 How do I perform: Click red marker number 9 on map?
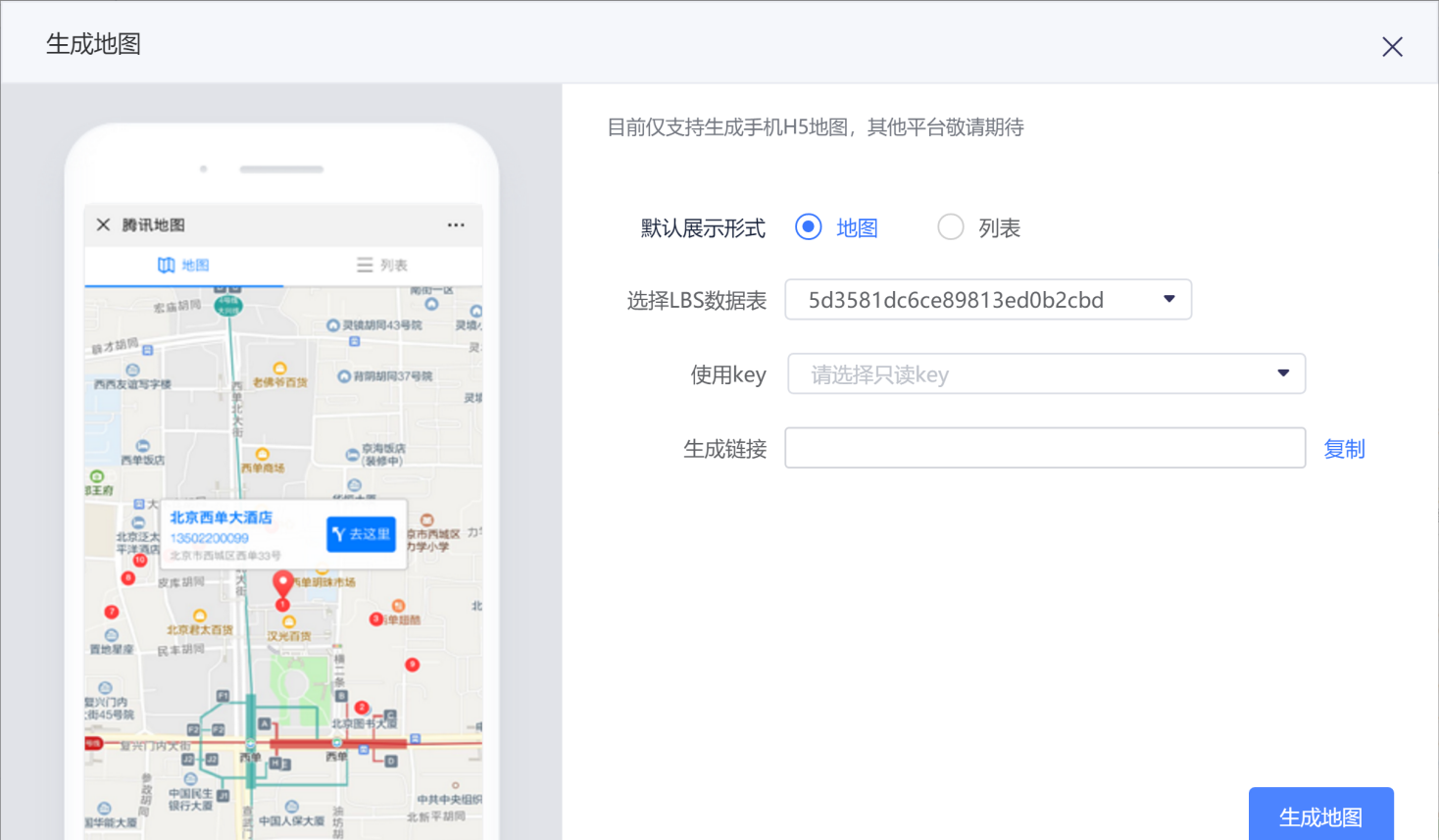coord(413,665)
